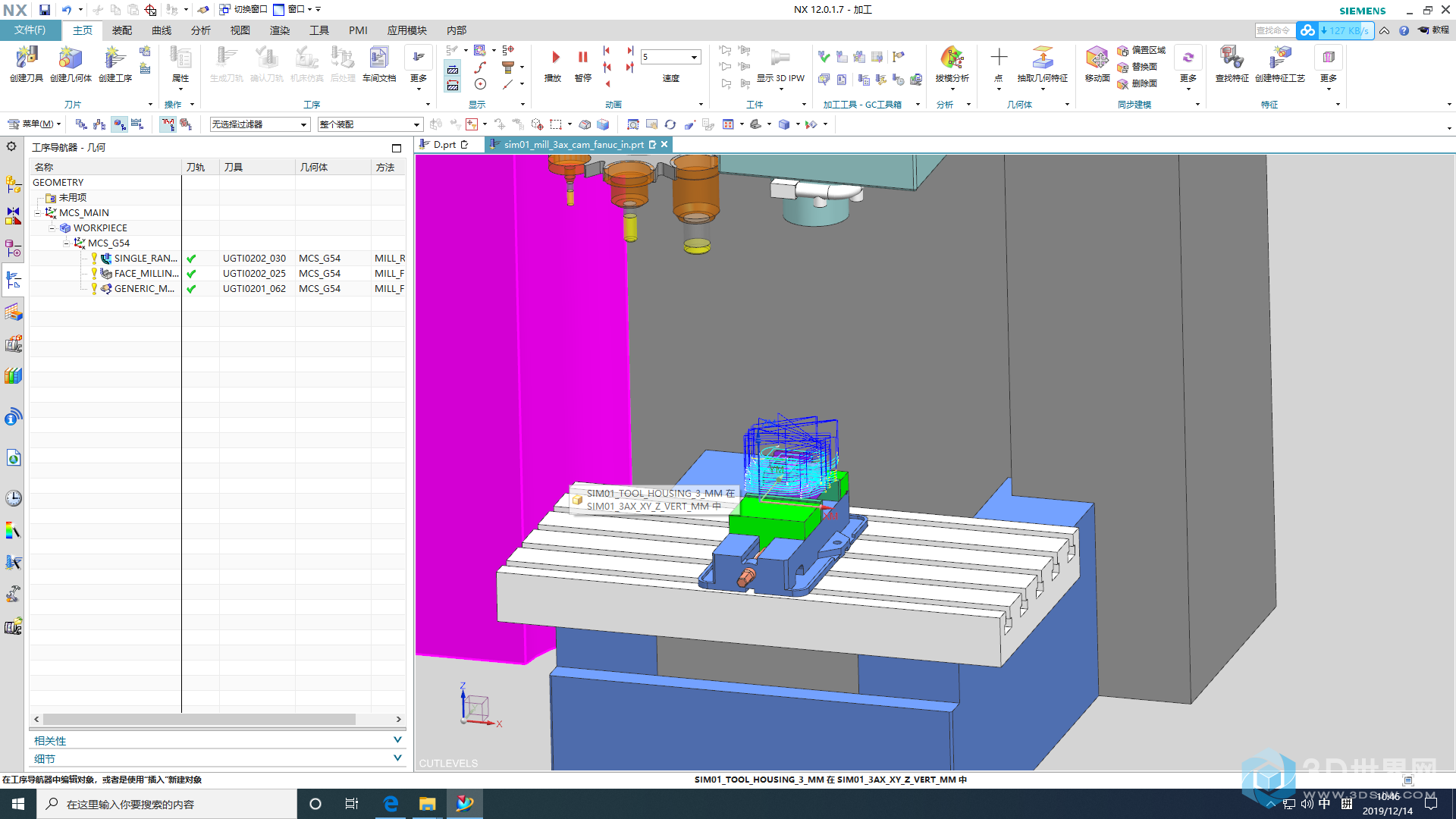Select the FACE_MILLIN... operation row
1456x819 pixels.
click(x=218, y=274)
